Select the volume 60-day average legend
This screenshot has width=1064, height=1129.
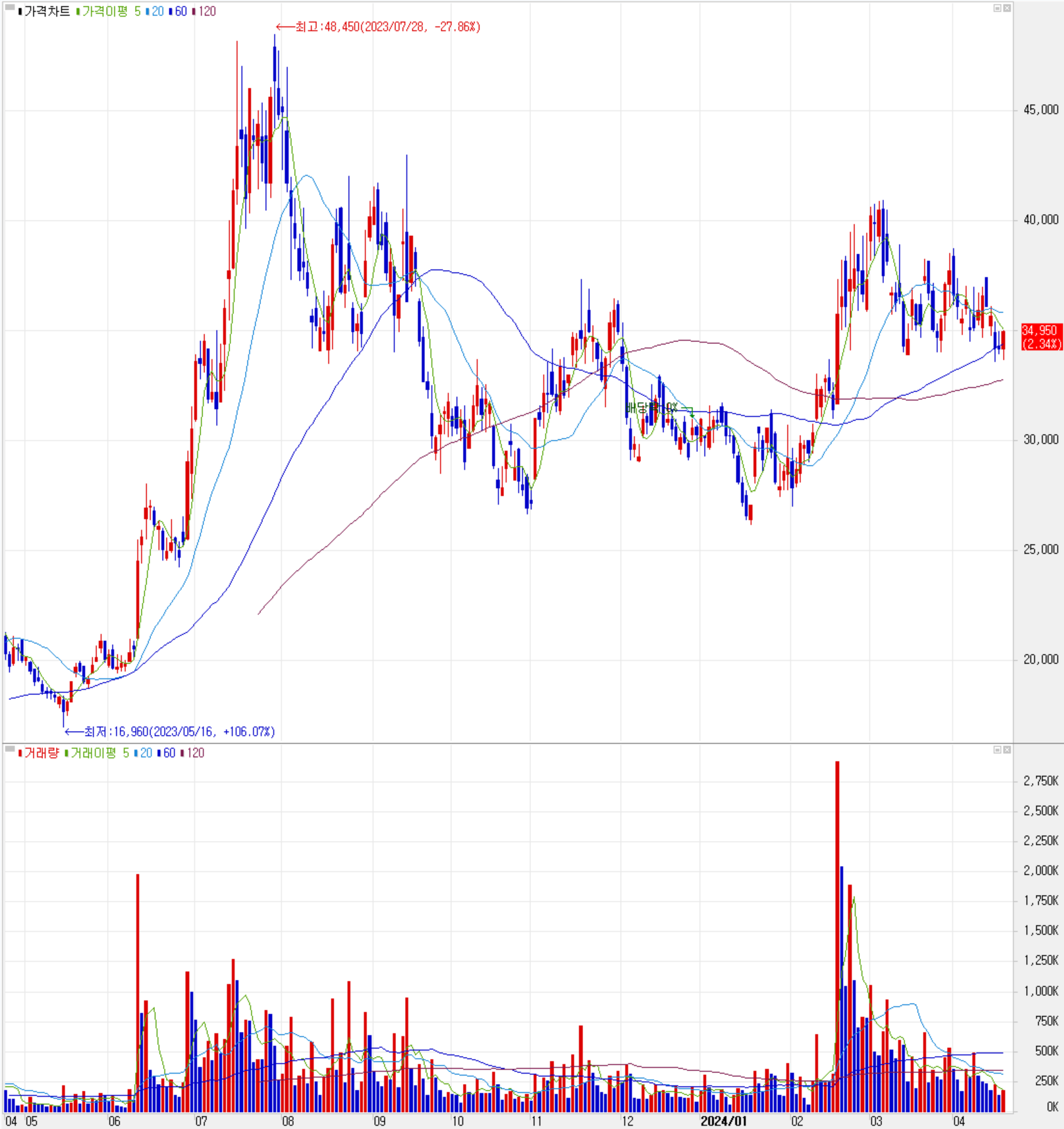coord(167,753)
